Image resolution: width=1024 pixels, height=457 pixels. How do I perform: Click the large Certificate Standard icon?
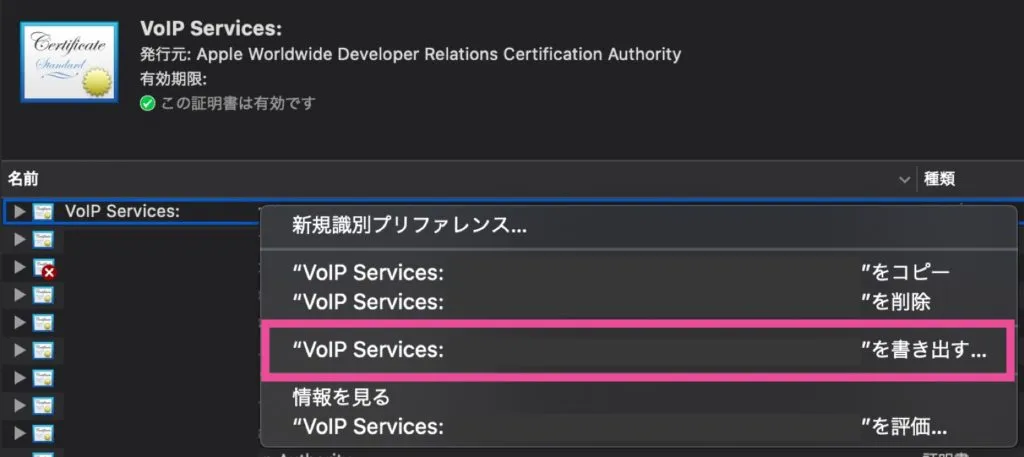68,63
